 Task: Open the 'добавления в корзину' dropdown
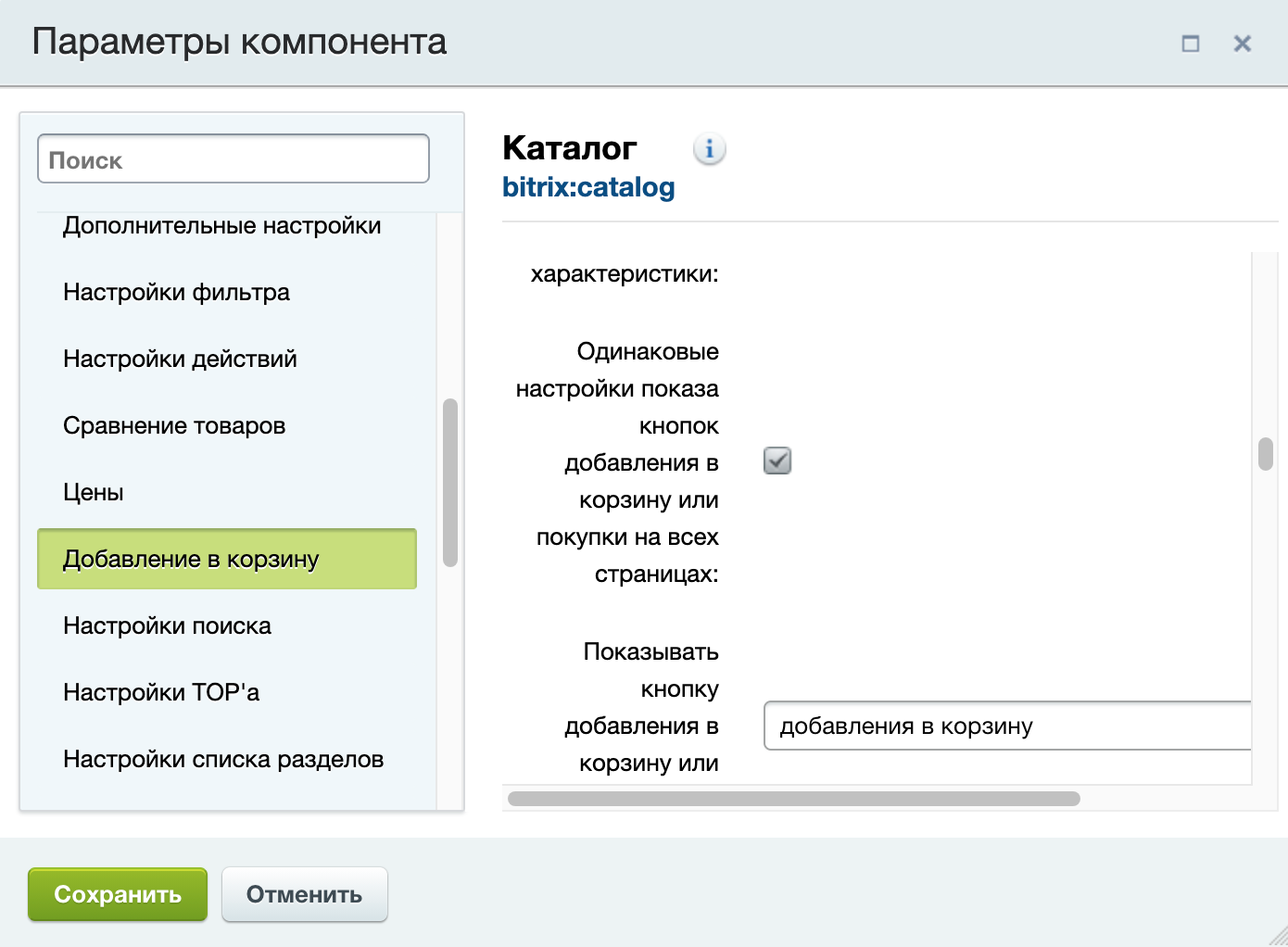coord(1007,726)
